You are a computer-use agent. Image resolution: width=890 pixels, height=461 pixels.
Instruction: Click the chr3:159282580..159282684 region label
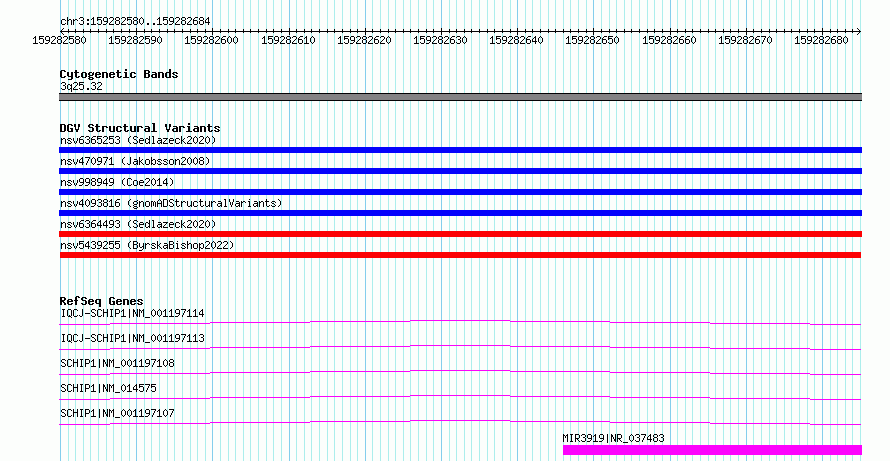[135, 21]
